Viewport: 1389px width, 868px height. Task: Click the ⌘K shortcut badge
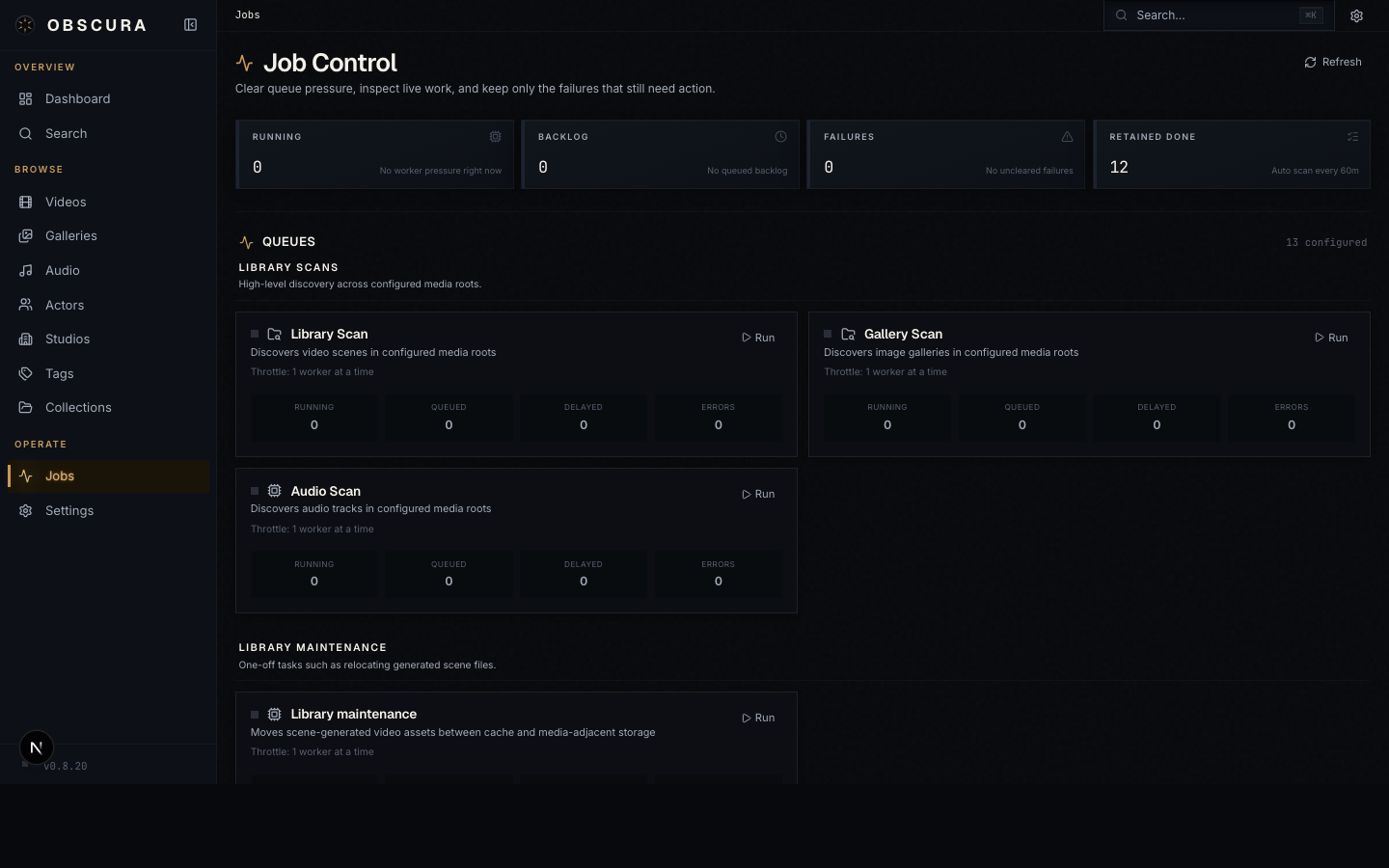tap(1311, 15)
